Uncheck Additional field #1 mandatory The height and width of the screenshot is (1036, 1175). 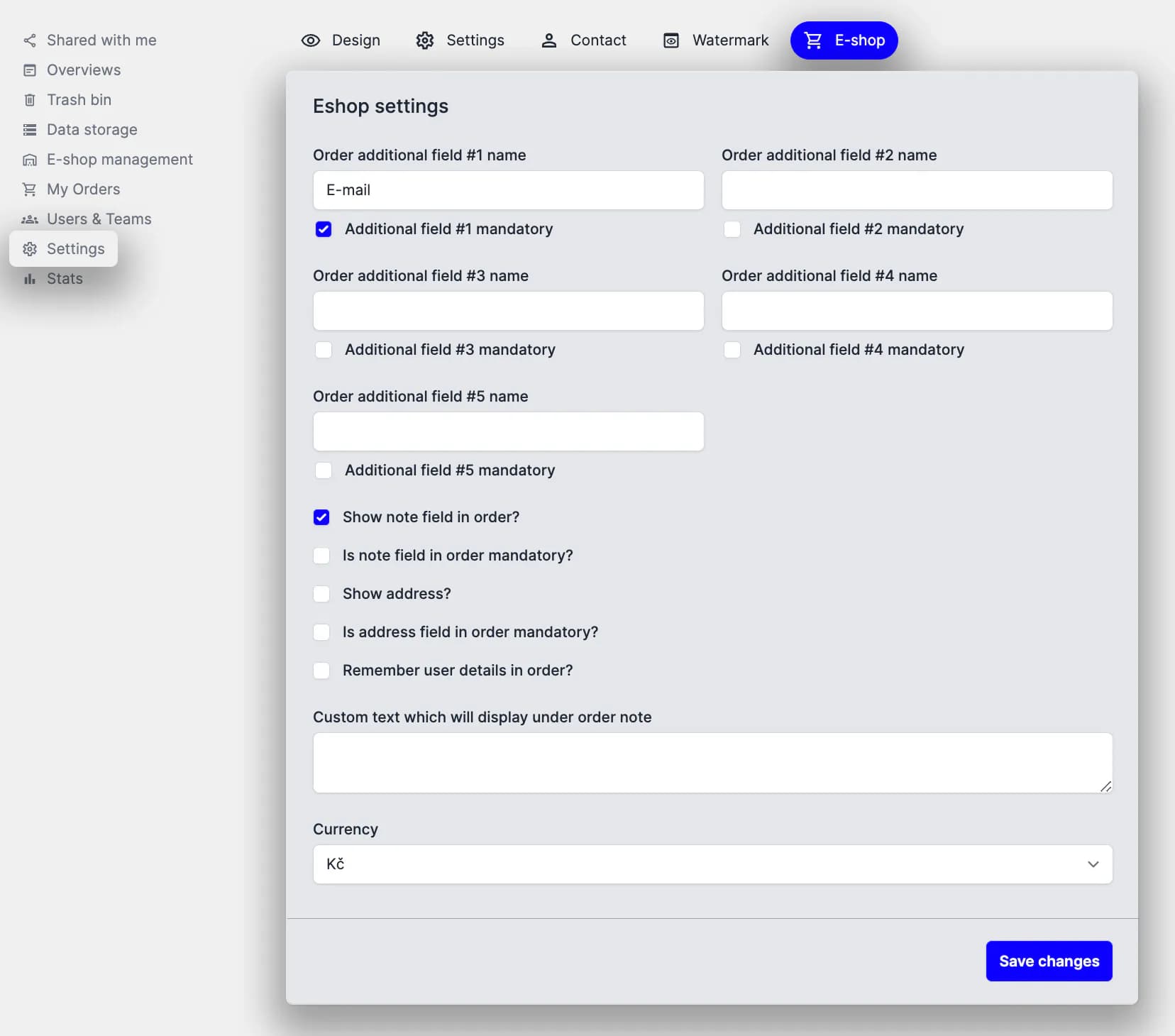pyautogui.click(x=324, y=229)
